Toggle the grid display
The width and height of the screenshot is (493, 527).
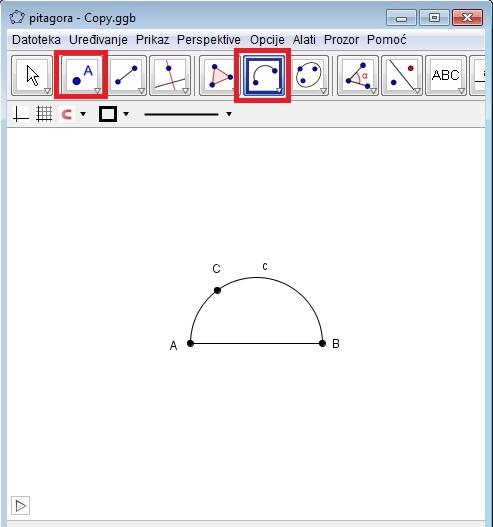pos(44,114)
